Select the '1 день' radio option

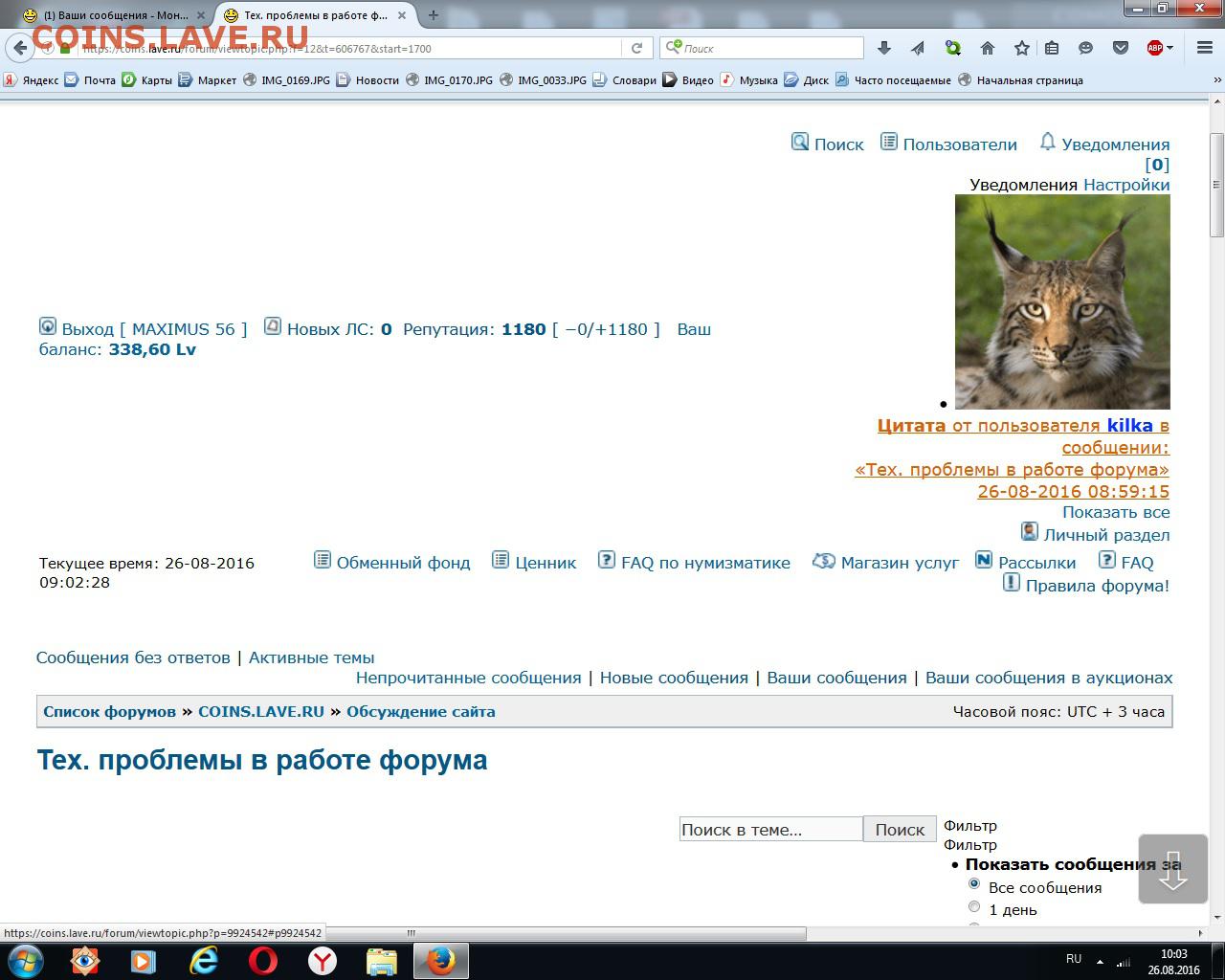coord(974,906)
